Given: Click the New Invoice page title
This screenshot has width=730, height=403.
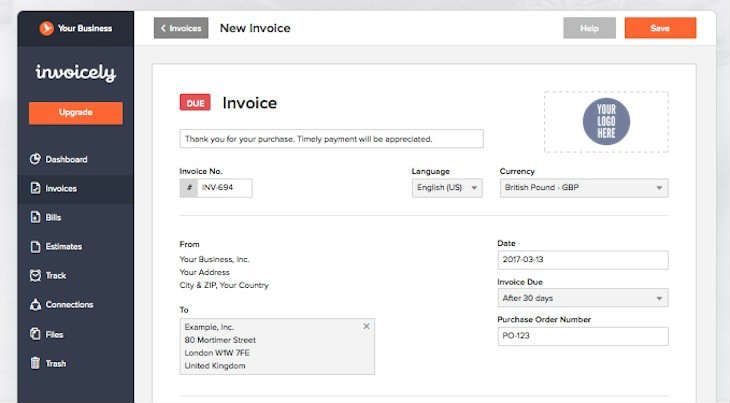Looking at the screenshot, I should point(255,28).
